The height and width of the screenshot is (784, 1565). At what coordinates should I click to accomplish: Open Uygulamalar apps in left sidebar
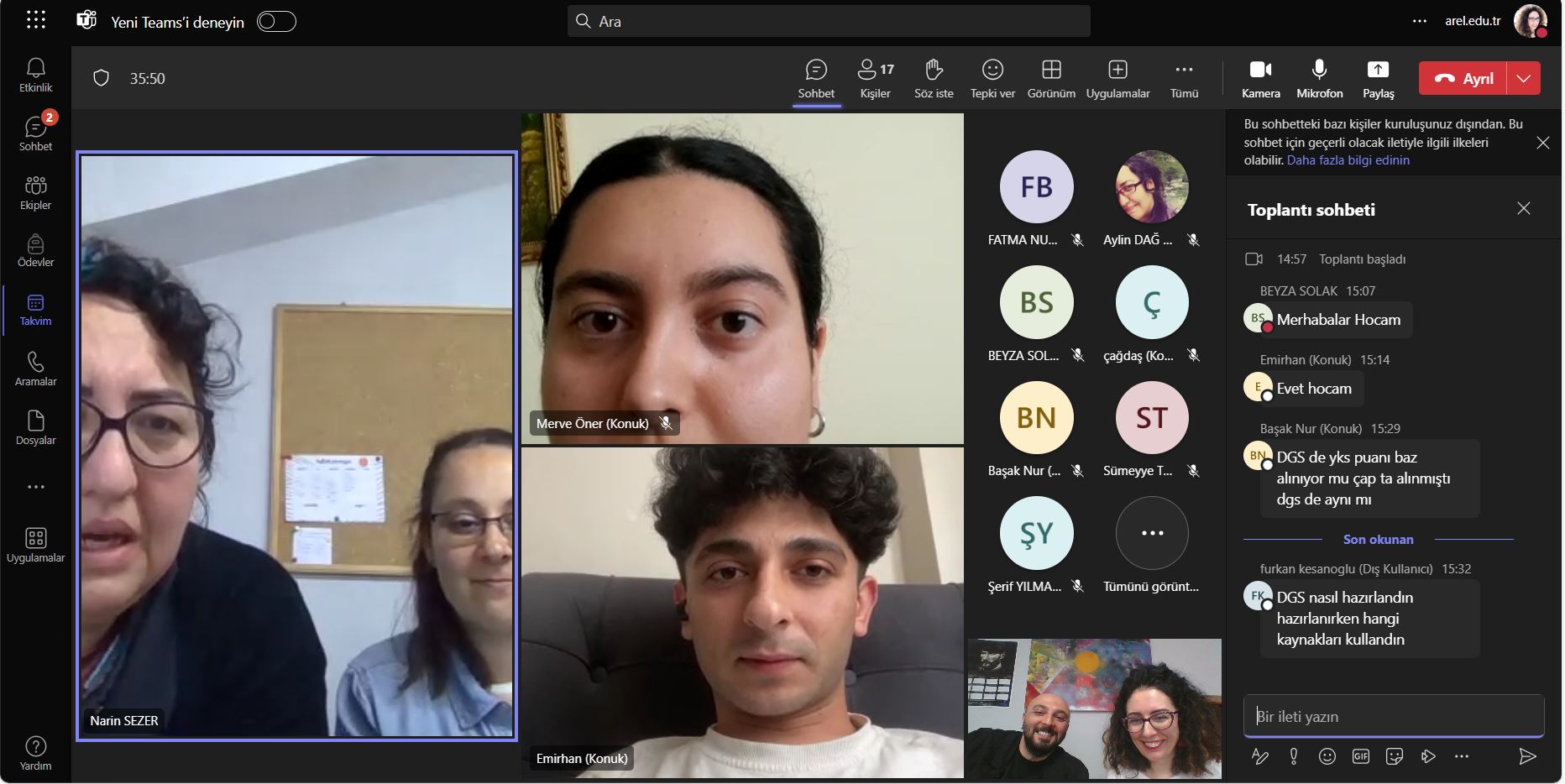(36, 546)
